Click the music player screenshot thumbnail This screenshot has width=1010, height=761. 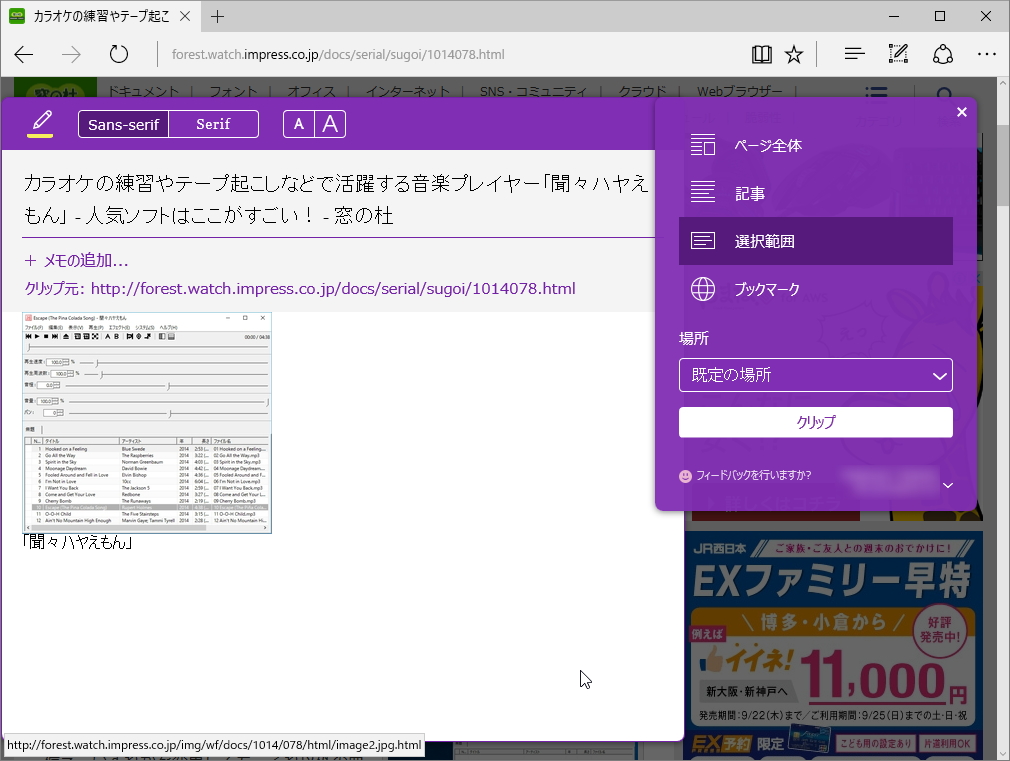[147, 423]
